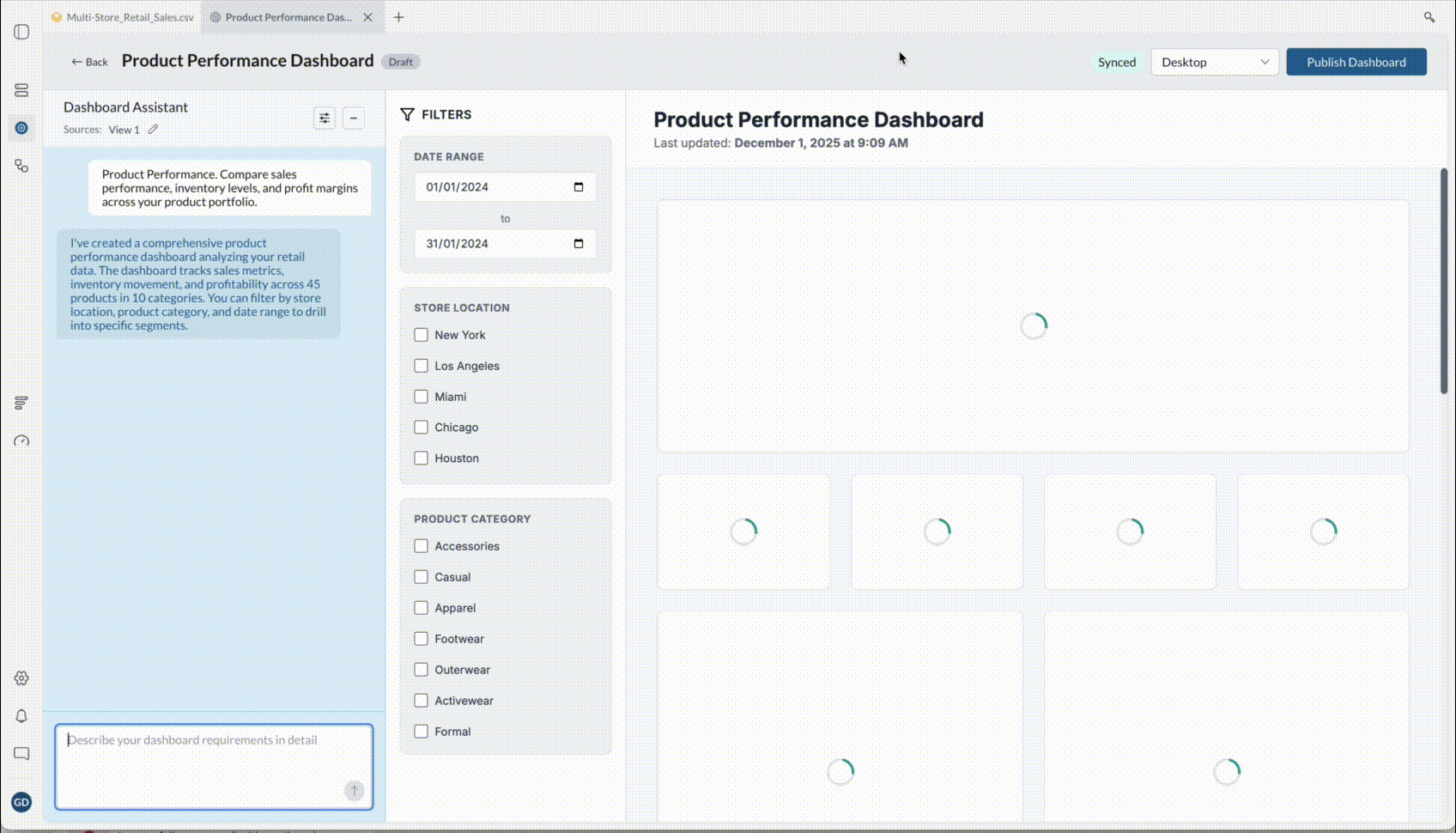Click the pencil icon next to View 1
This screenshot has height=833, width=1456.
click(153, 130)
